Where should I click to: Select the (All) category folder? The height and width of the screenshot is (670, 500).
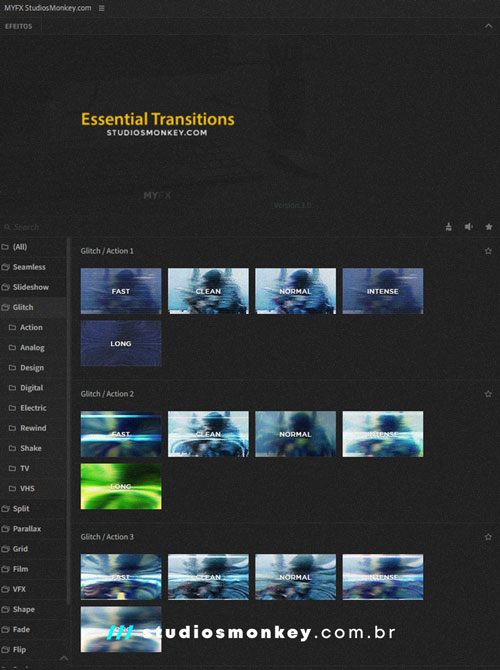(33, 247)
